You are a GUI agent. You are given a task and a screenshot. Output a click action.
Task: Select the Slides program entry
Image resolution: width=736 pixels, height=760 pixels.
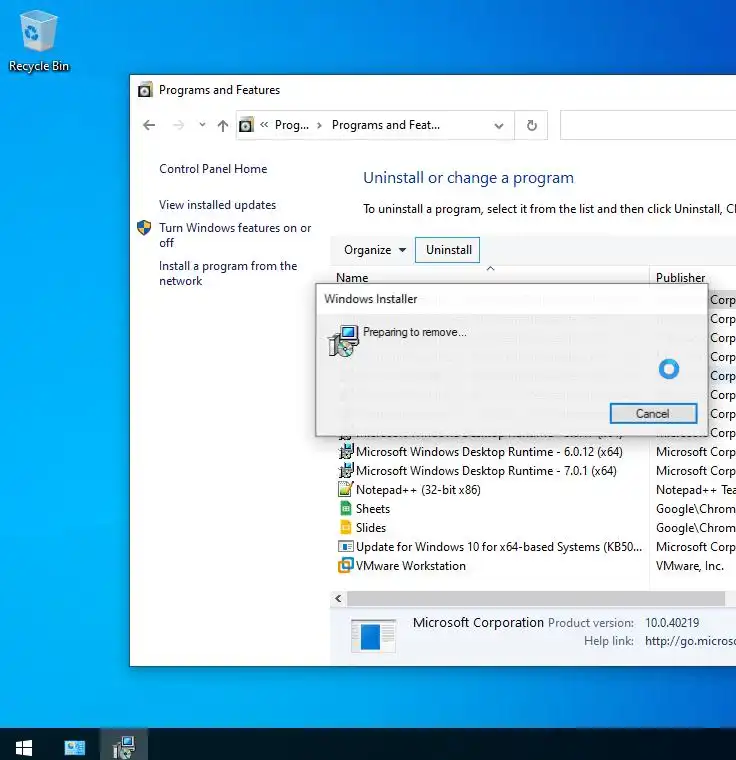[x=370, y=527]
